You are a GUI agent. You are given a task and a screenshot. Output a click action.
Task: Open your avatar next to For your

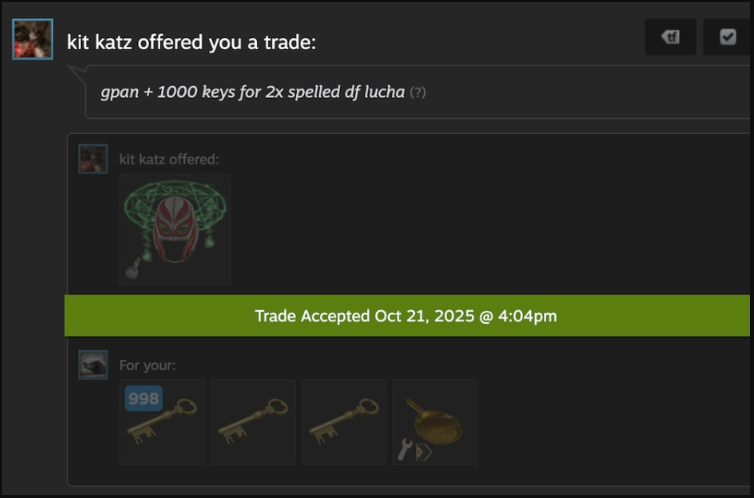93,365
